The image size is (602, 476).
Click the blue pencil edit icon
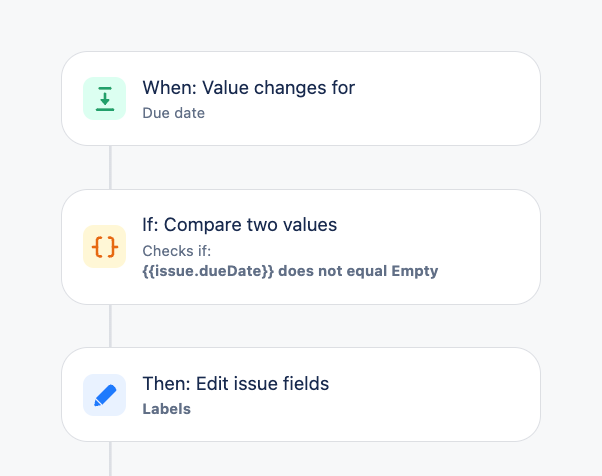104,395
